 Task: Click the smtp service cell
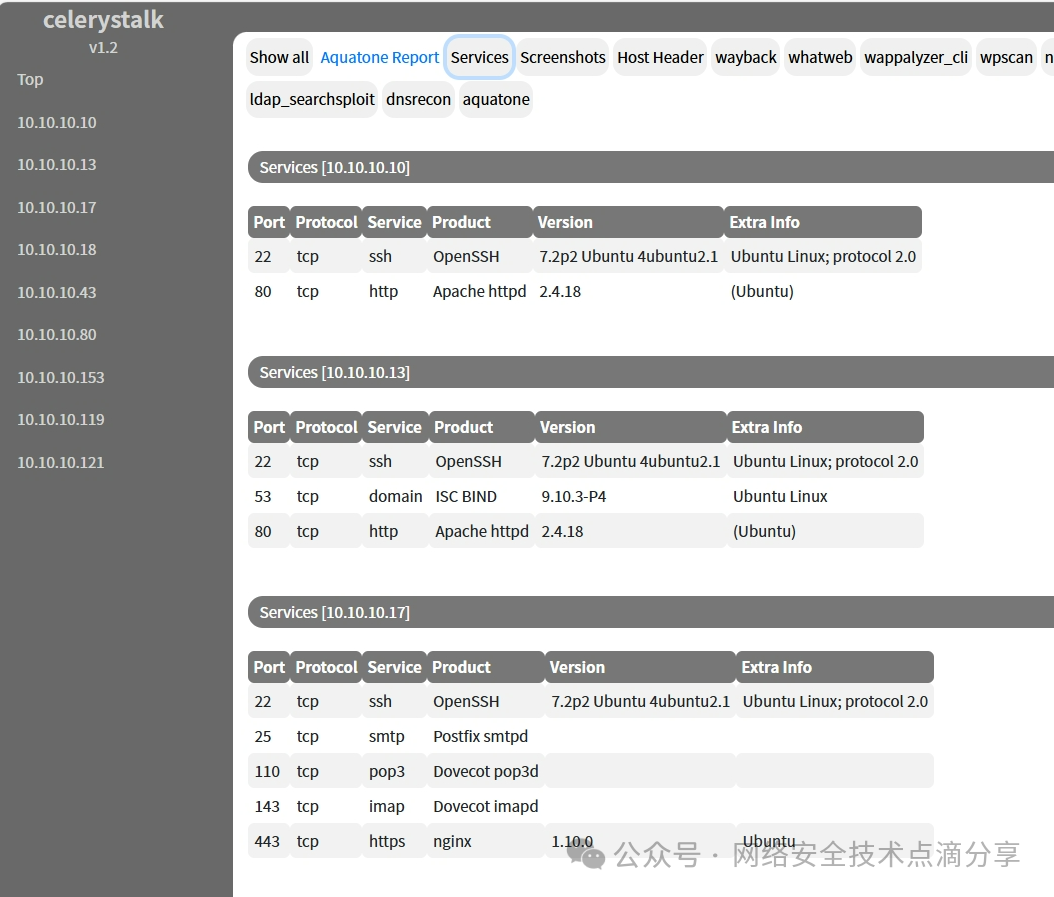click(387, 737)
